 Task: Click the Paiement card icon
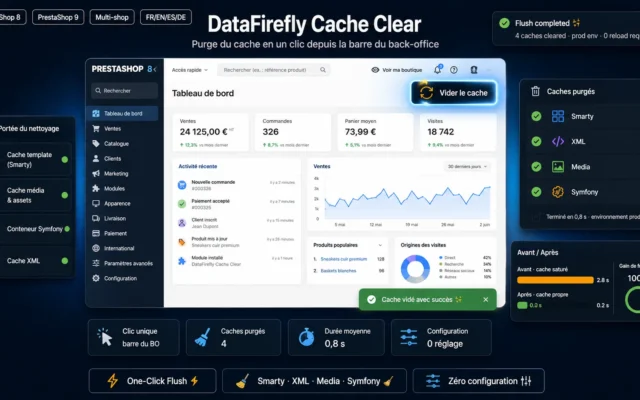coord(96,233)
